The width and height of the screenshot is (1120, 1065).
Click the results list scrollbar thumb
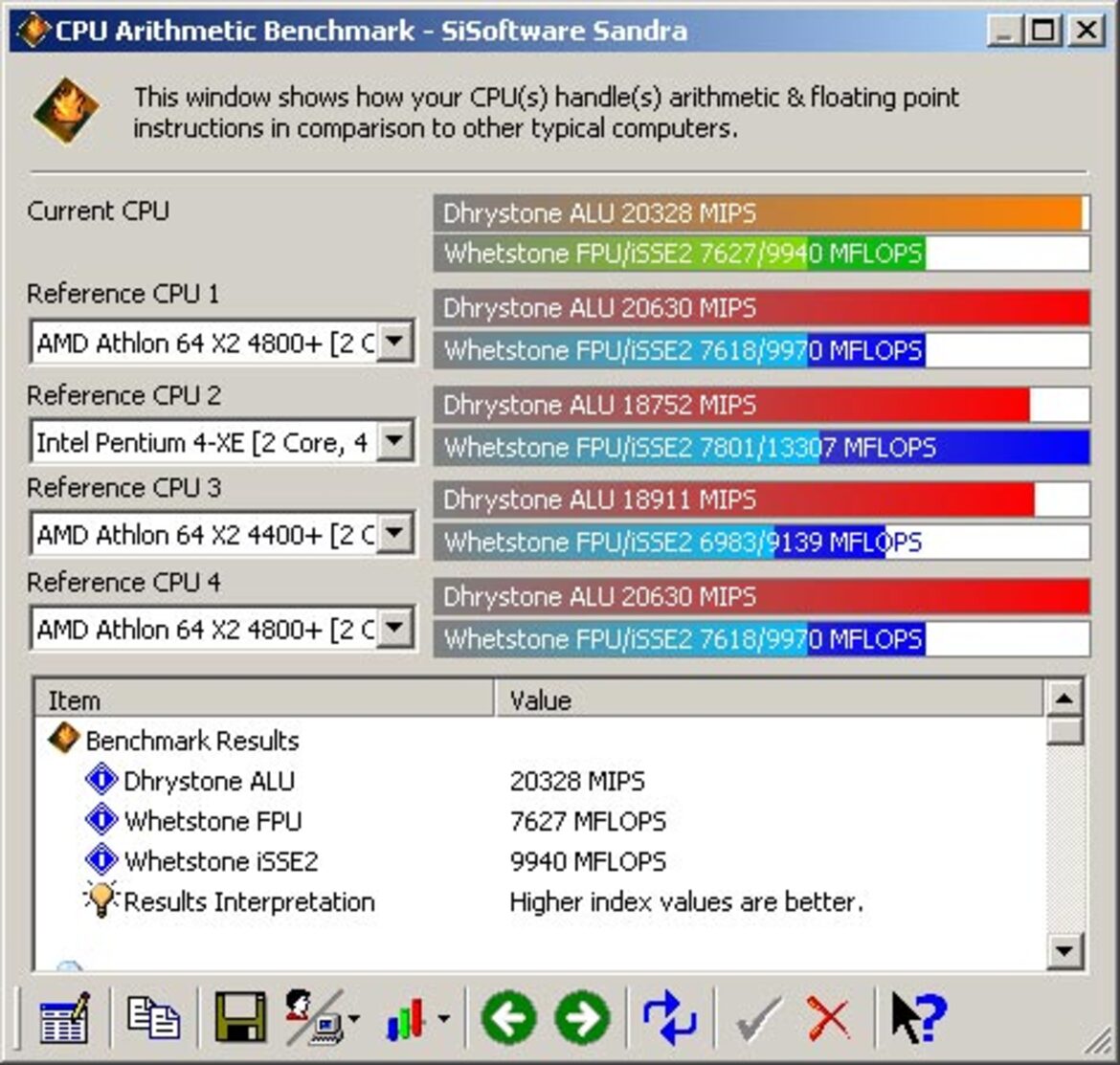point(1064,732)
